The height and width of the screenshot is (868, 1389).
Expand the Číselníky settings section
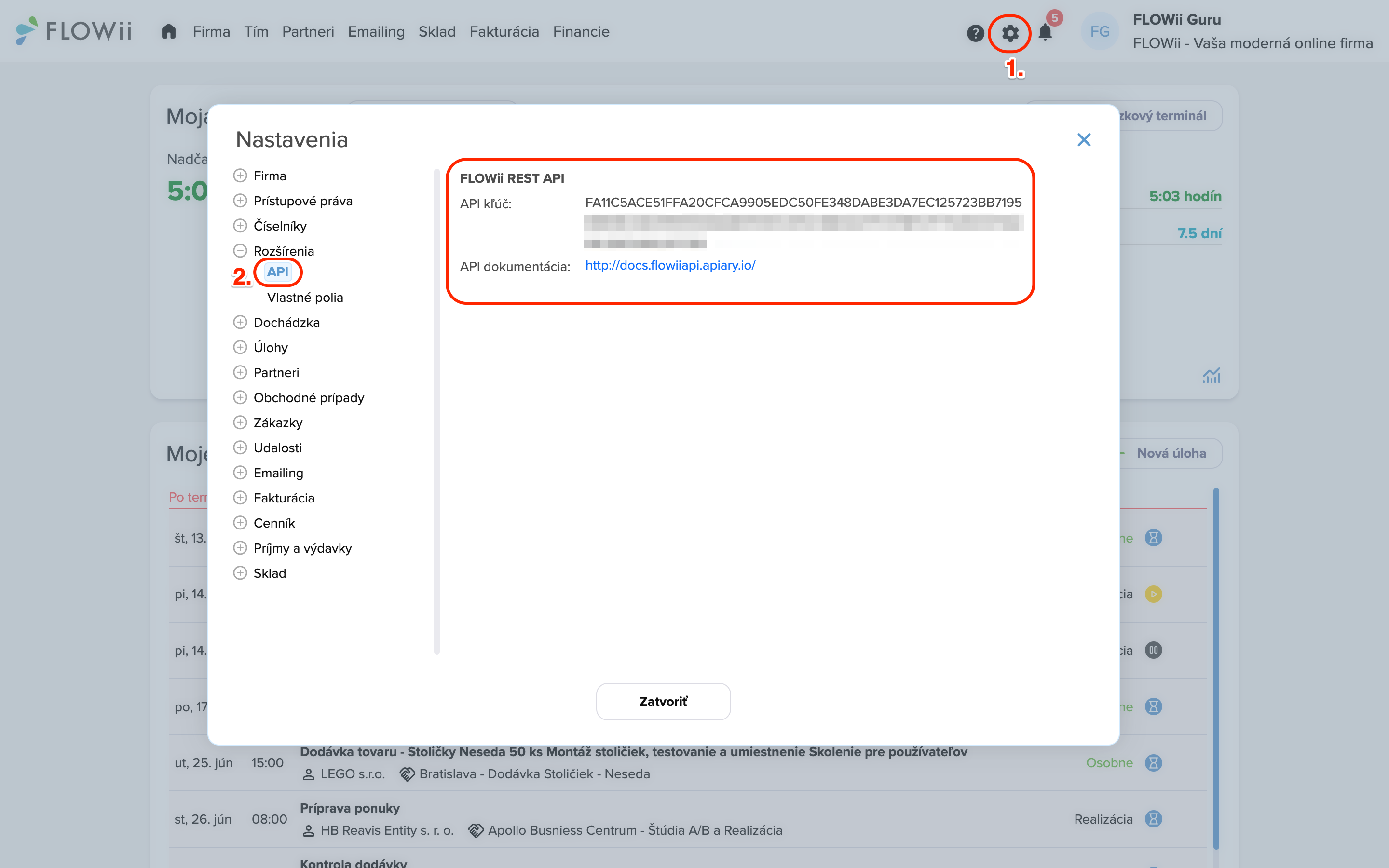240,226
